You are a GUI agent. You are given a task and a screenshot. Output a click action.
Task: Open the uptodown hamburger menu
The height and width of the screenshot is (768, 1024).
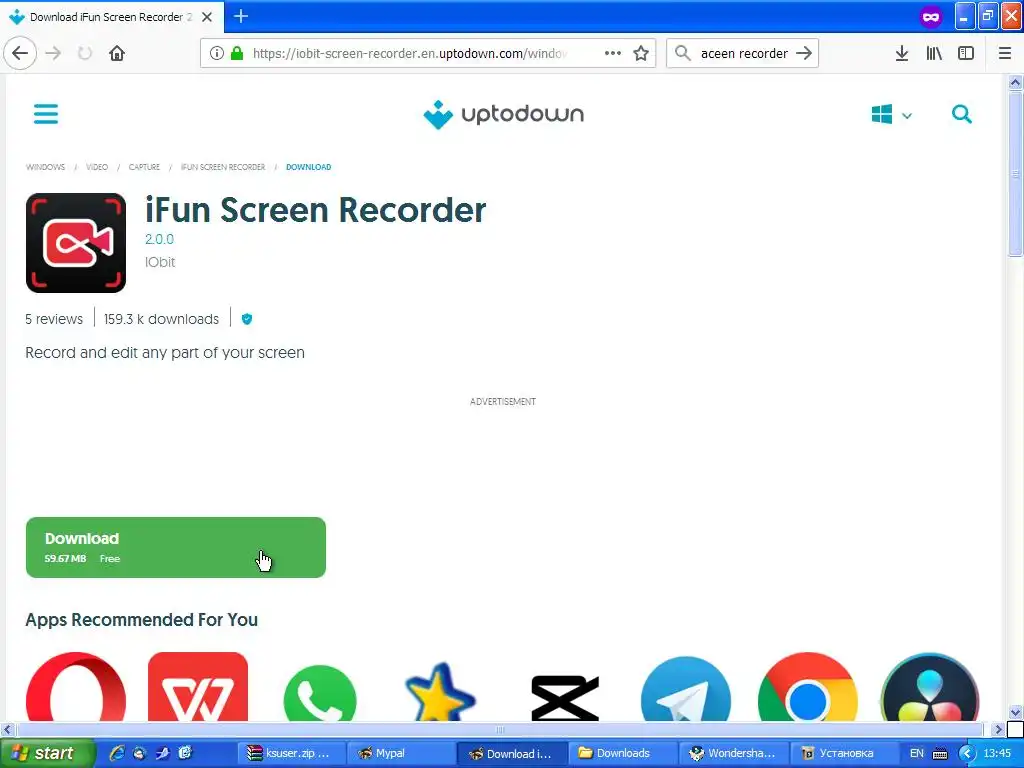[x=46, y=114]
